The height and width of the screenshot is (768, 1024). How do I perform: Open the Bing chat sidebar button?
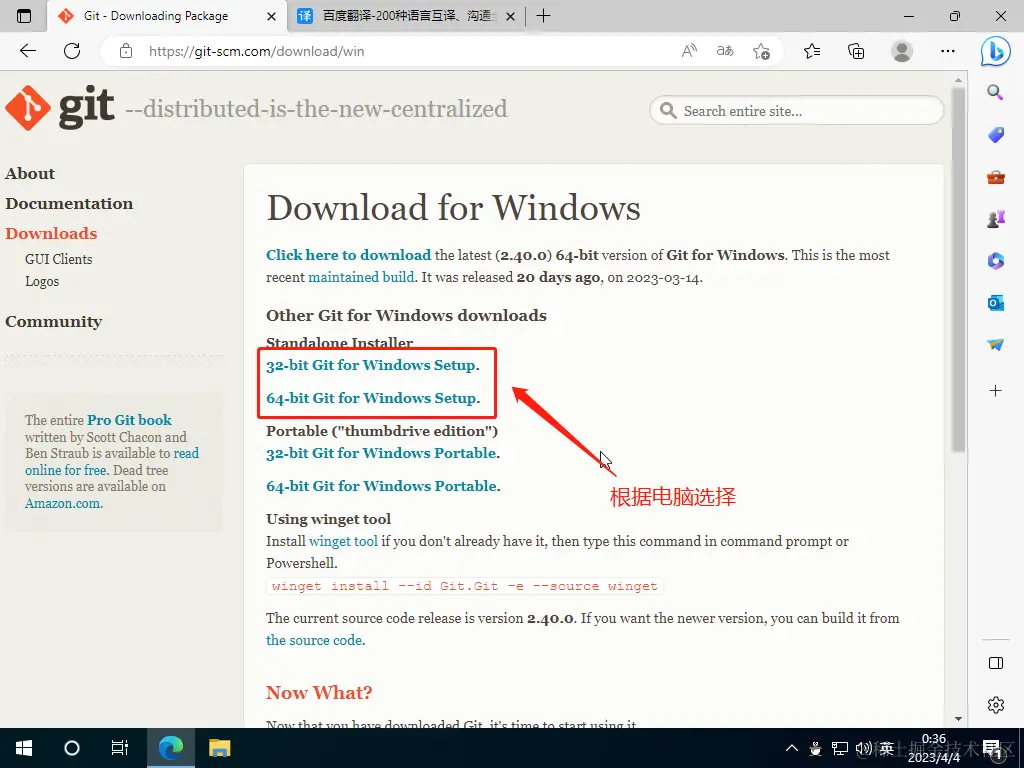pyautogui.click(x=995, y=51)
